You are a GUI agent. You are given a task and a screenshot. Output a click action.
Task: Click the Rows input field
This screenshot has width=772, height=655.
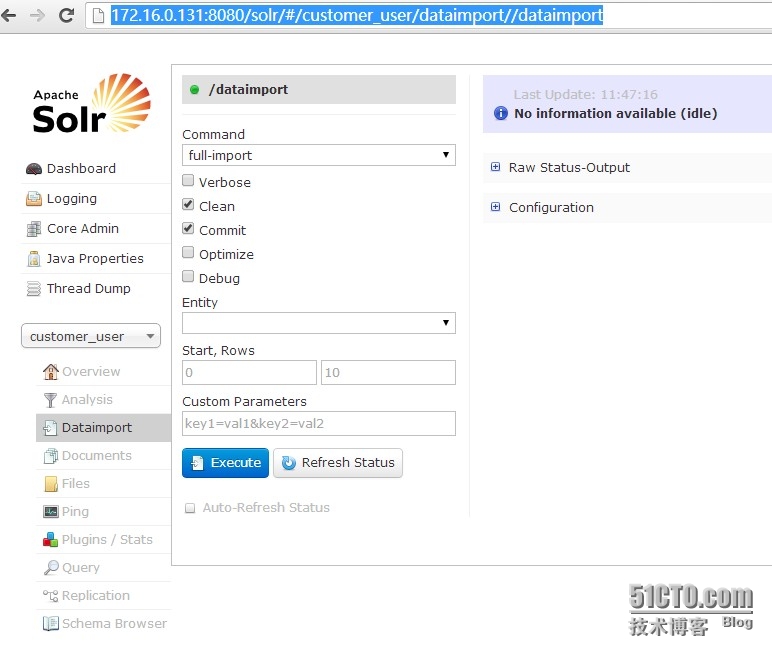[x=388, y=372]
